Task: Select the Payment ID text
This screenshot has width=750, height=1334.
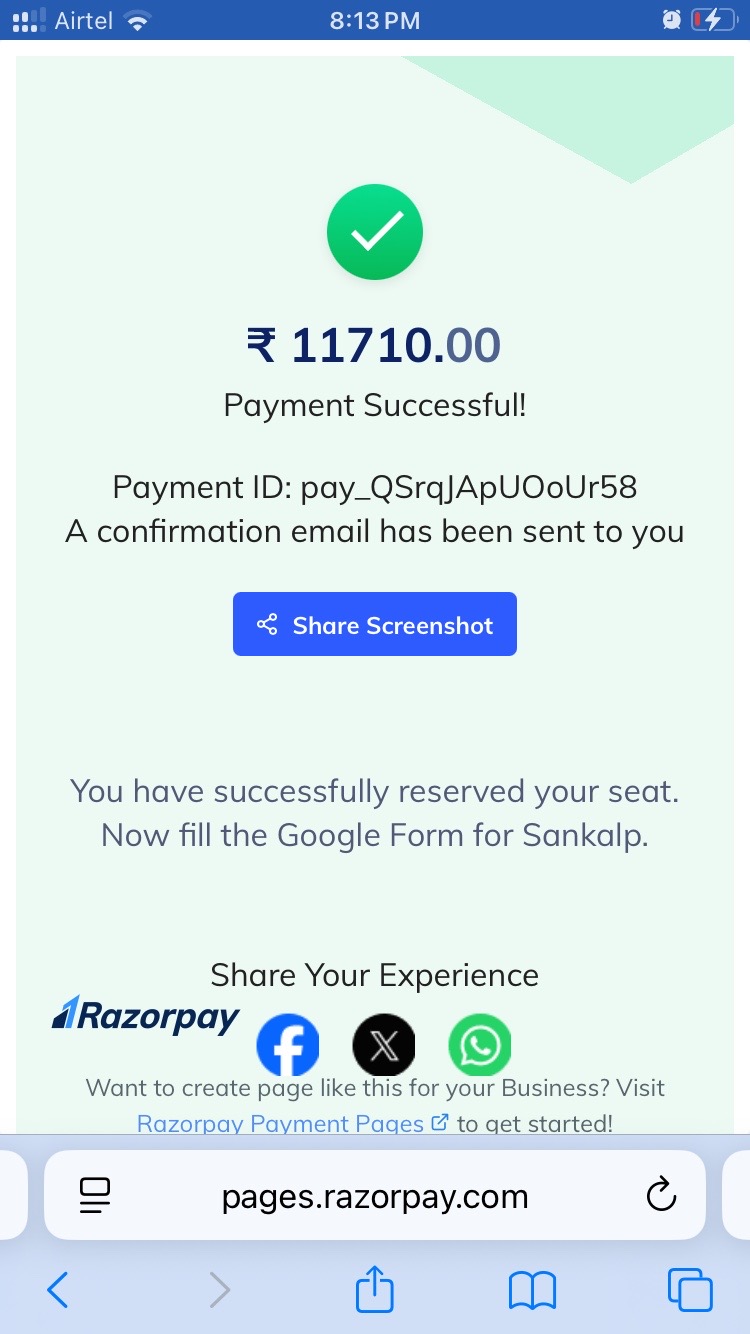Action: point(375,487)
